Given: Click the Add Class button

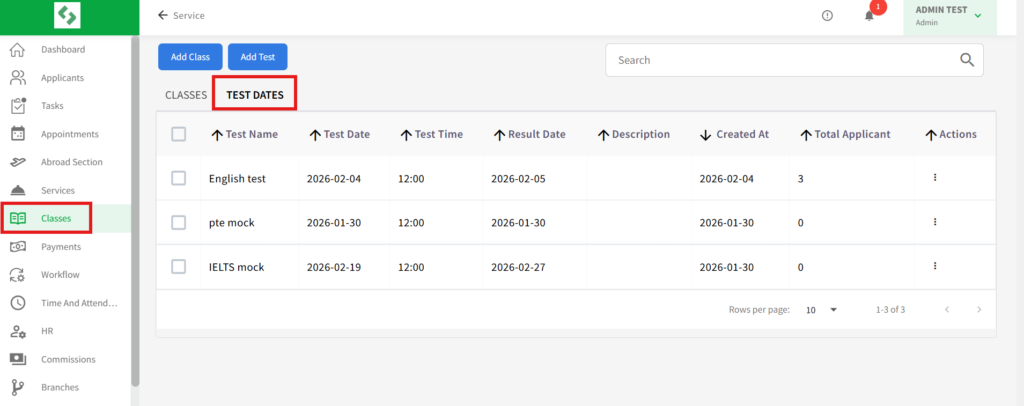Looking at the screenshot, I should point(190,57).
